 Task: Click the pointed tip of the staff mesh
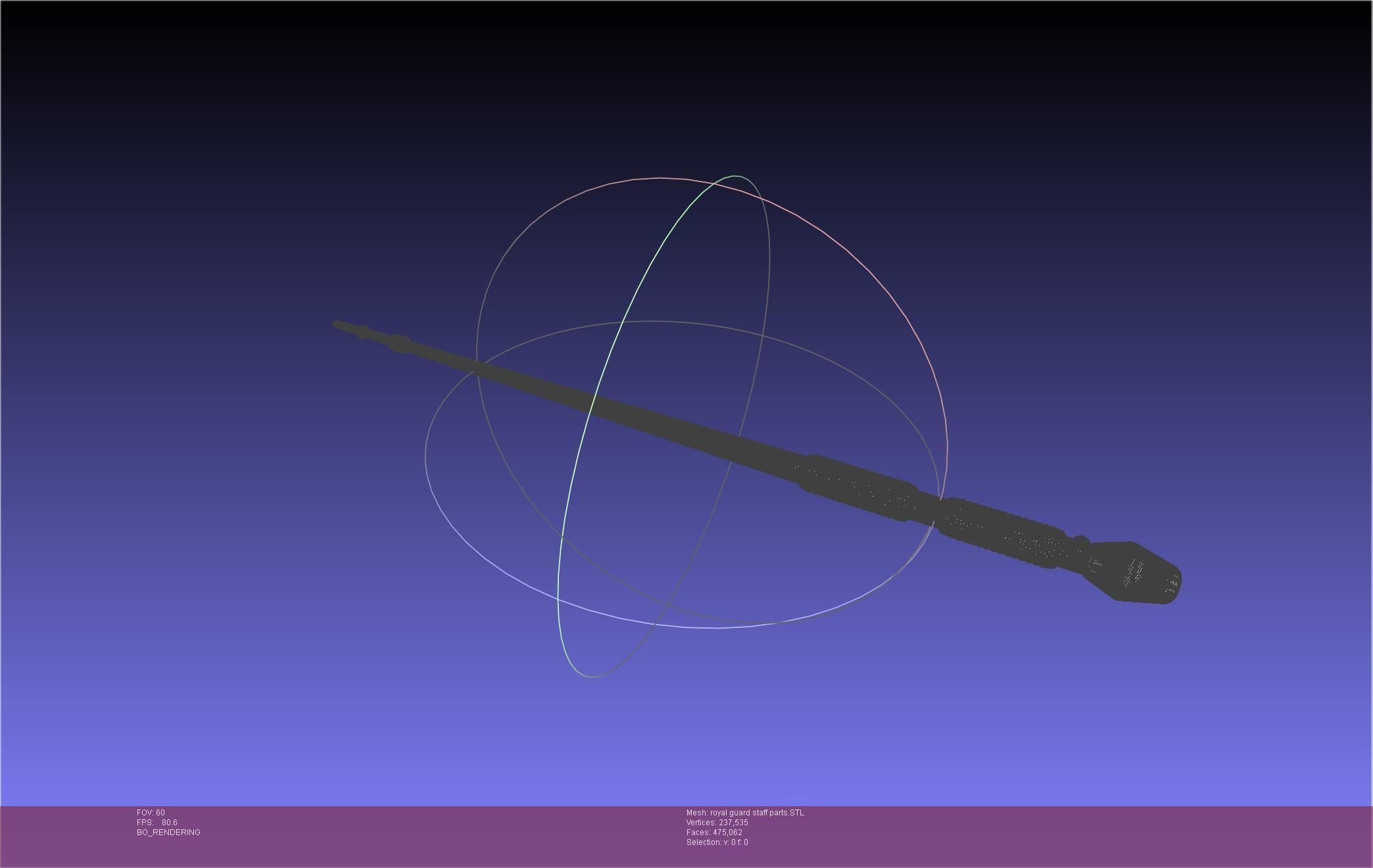[337, 324]
